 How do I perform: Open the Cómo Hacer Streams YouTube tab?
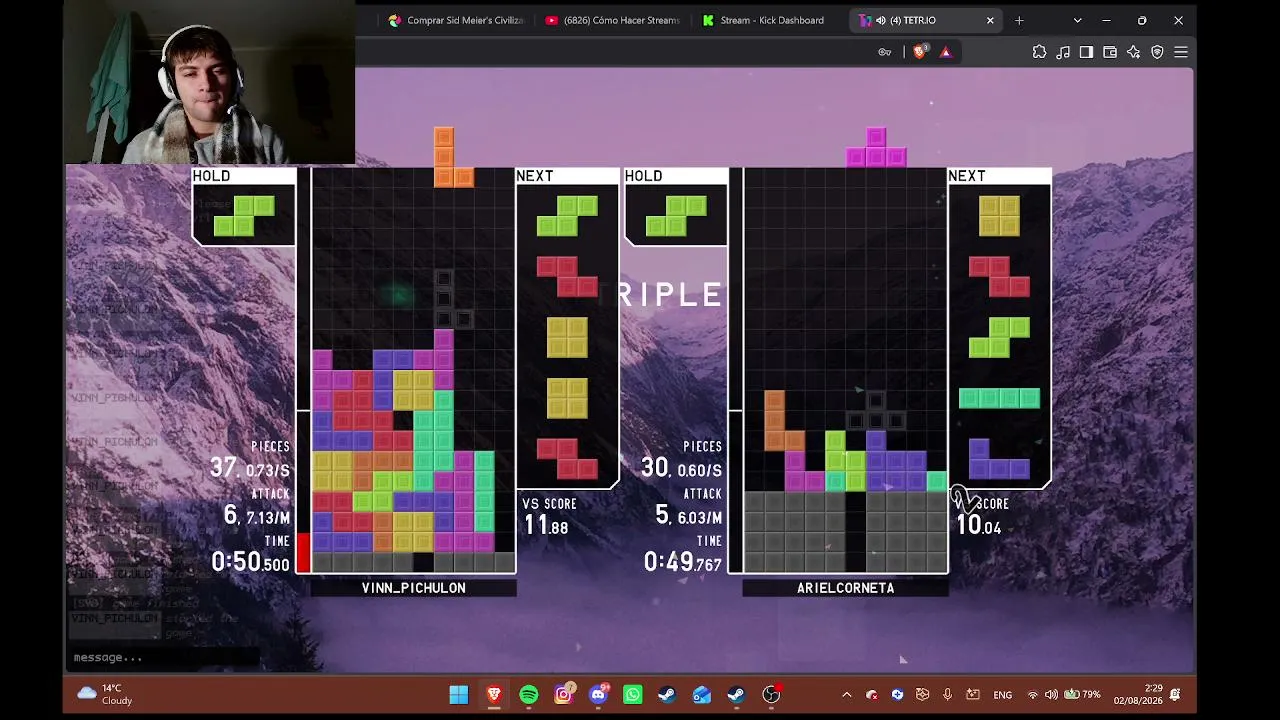(x=612, y=20)
